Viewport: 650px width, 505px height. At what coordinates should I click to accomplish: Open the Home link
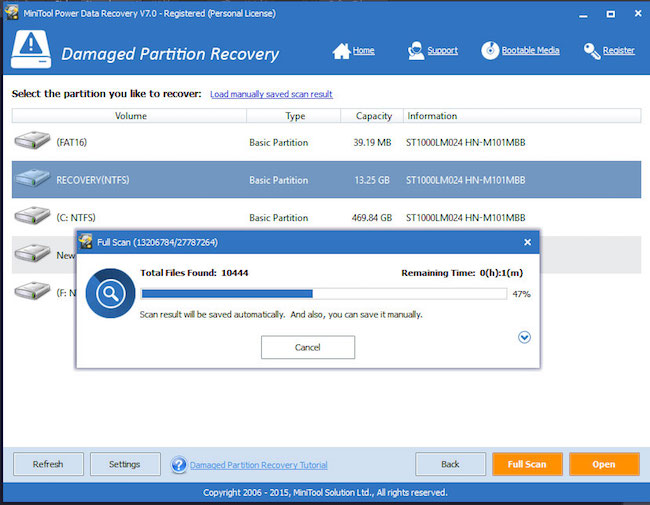(364, 51)
